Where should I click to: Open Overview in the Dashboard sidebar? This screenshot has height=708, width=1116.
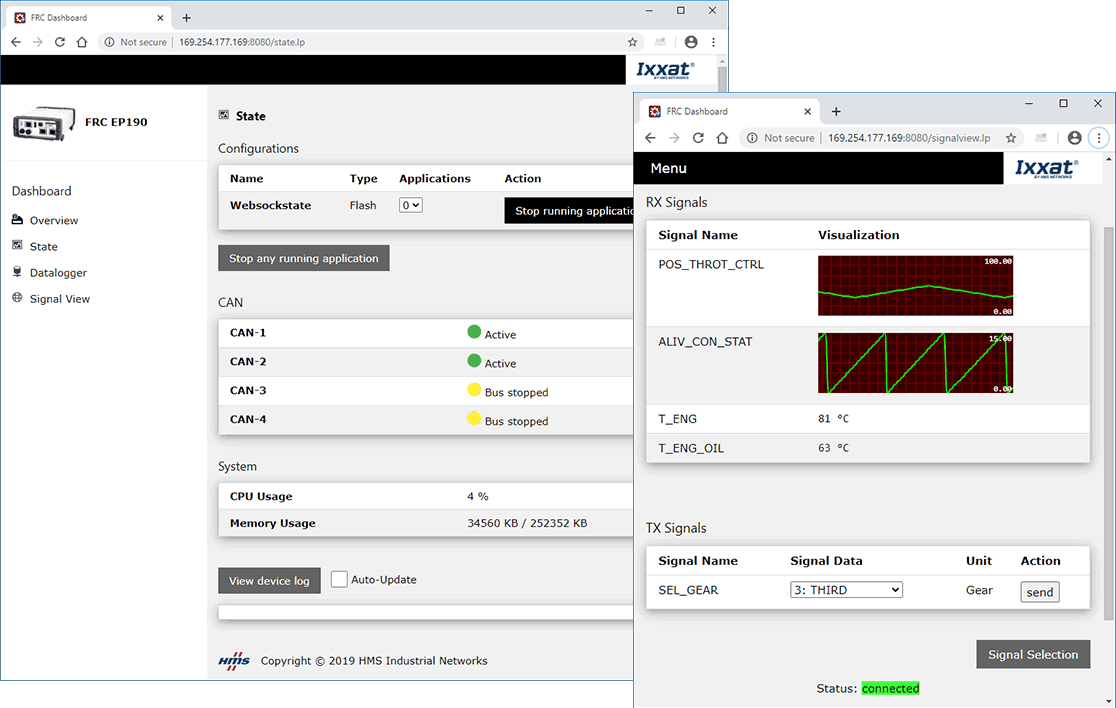[54, 221]
